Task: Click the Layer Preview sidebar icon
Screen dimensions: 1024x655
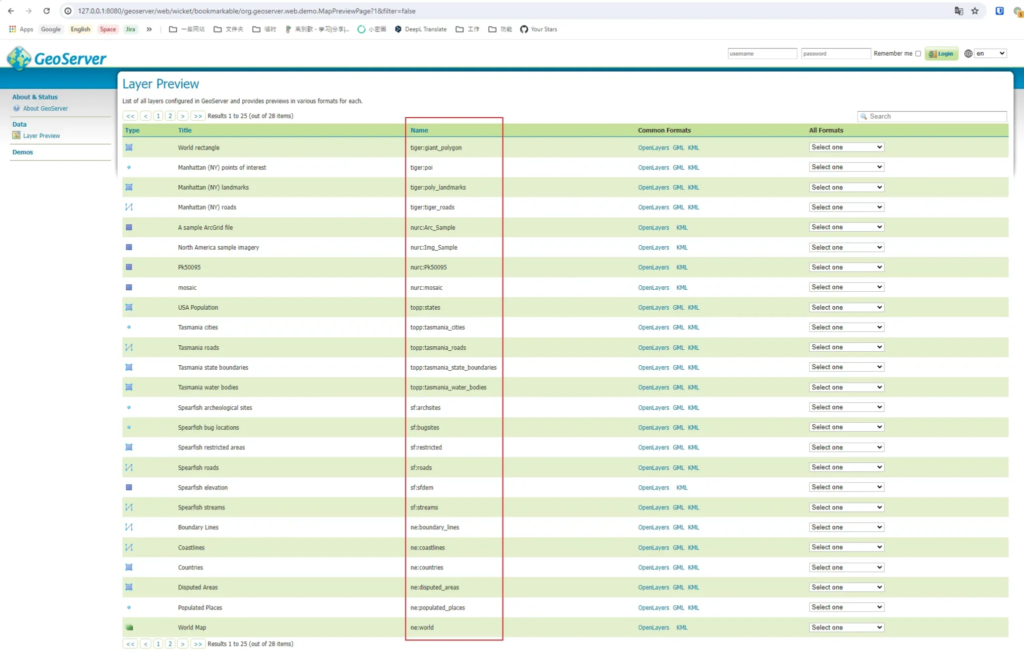Action: [16, 135]
